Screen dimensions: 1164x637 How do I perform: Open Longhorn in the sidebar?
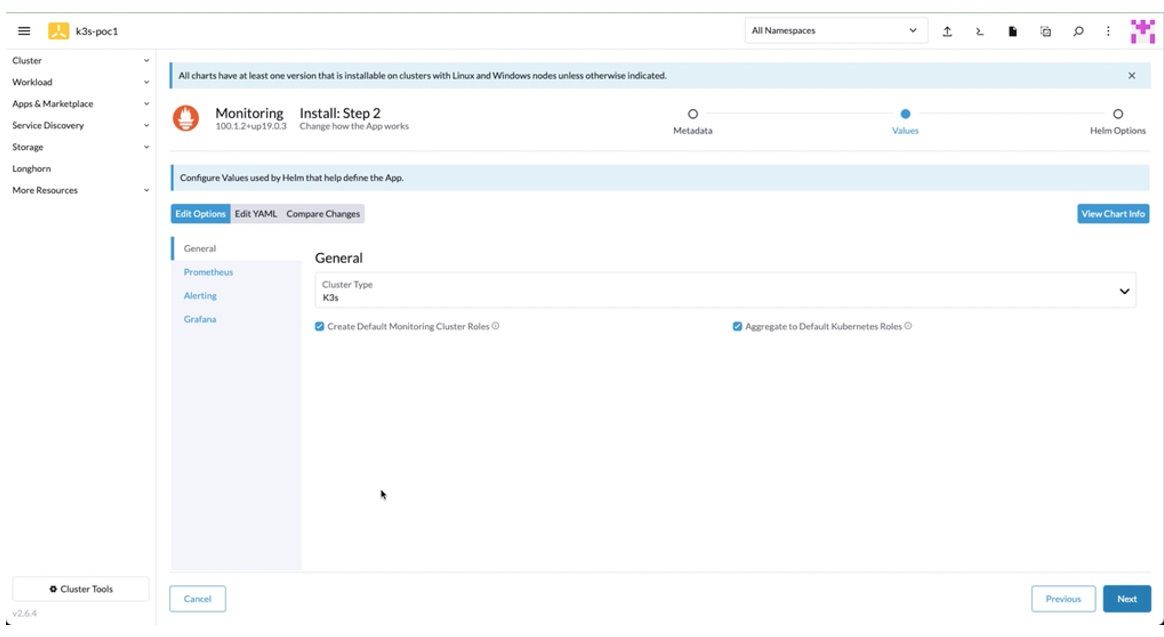click(x=31, y=169)
